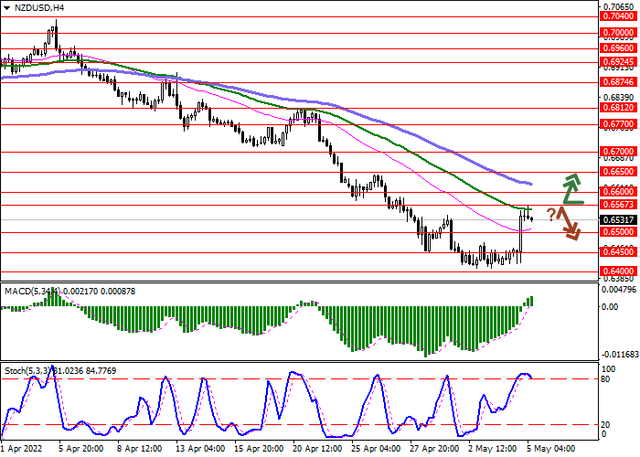Click the green up-arrow forecast icon

coord(573,189)
